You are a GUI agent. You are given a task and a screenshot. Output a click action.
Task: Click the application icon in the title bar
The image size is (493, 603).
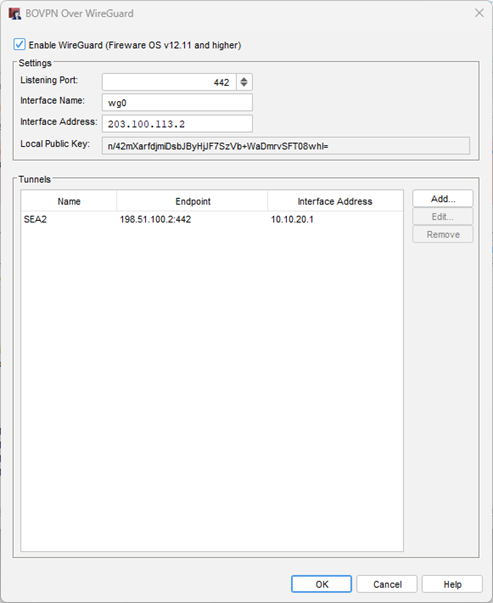pos(15,13)
